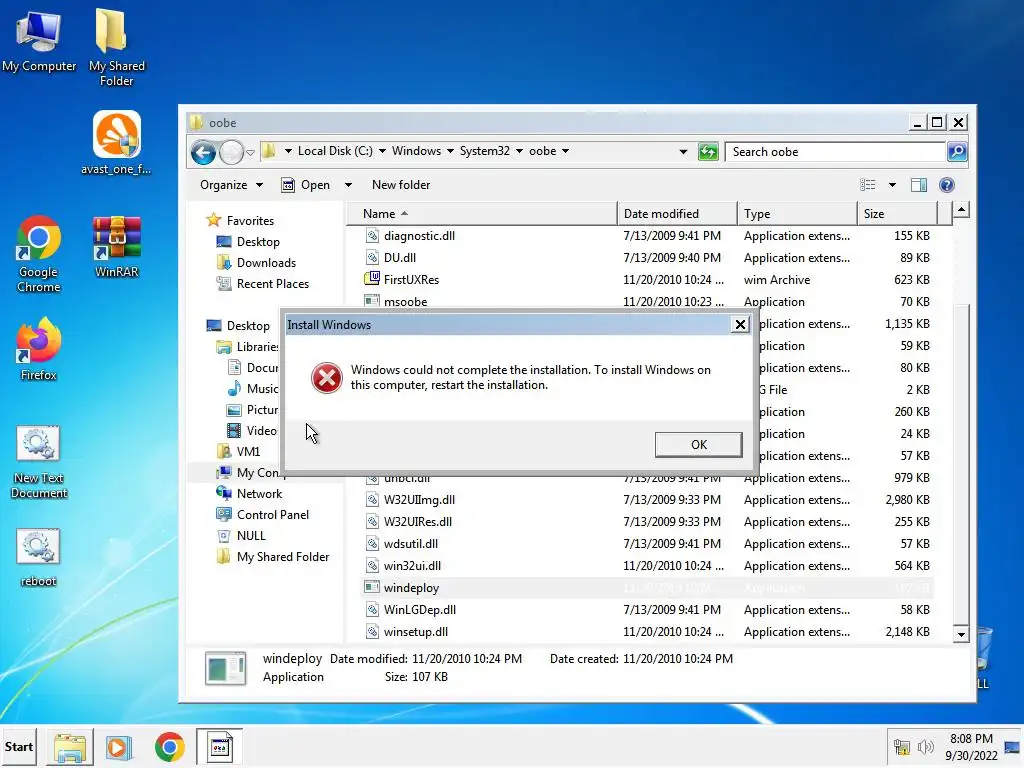Viewport: 1024px width, 768px height.
Task: Select DU.dll file
Action: click(x=647, y=258)
